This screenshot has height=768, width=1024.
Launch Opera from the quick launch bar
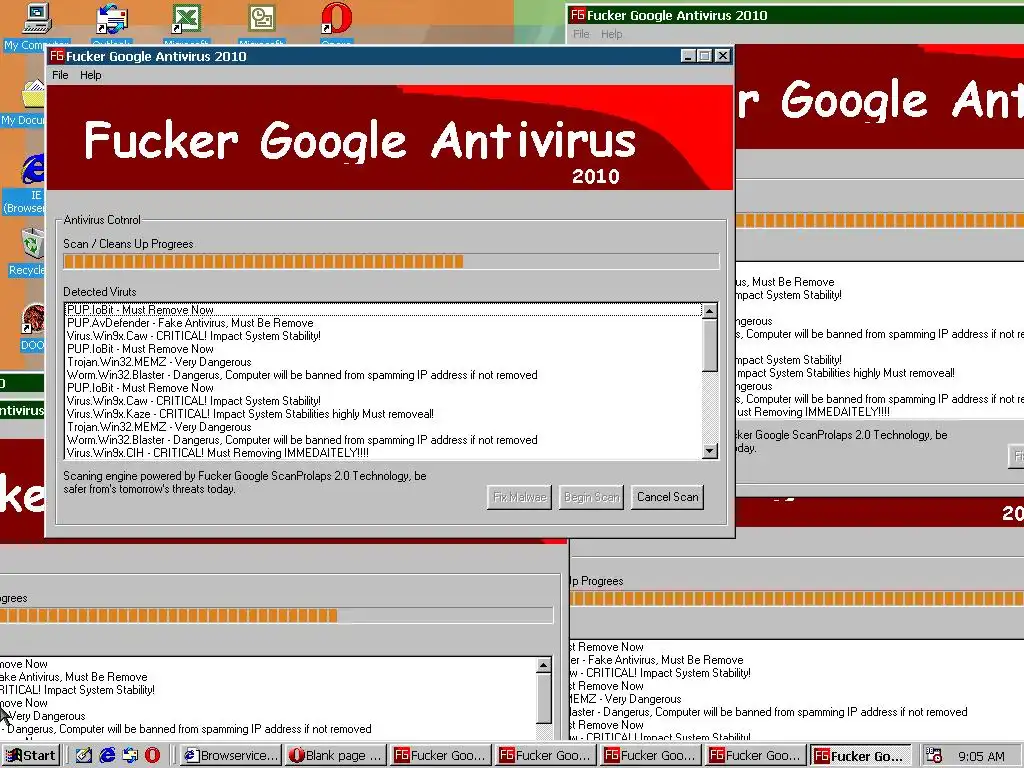point(152,756)
